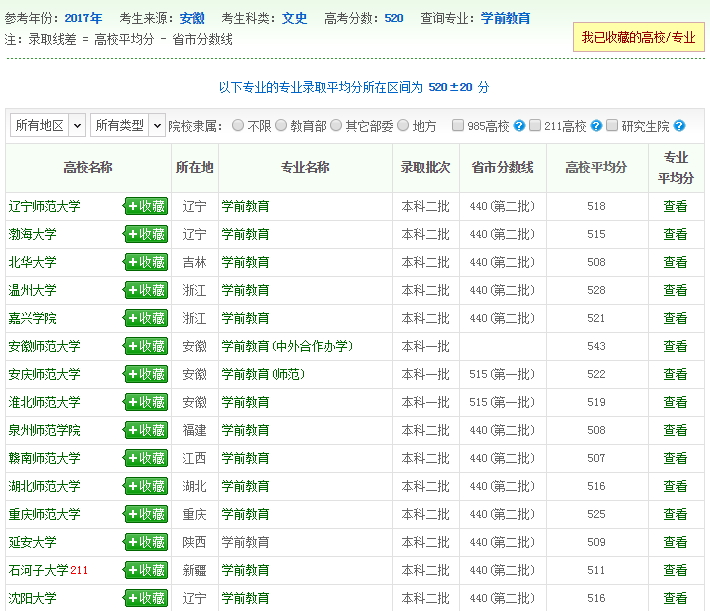Click the help icon next to 研究生院
The image size is (710, 611).
tap(679, 126)
